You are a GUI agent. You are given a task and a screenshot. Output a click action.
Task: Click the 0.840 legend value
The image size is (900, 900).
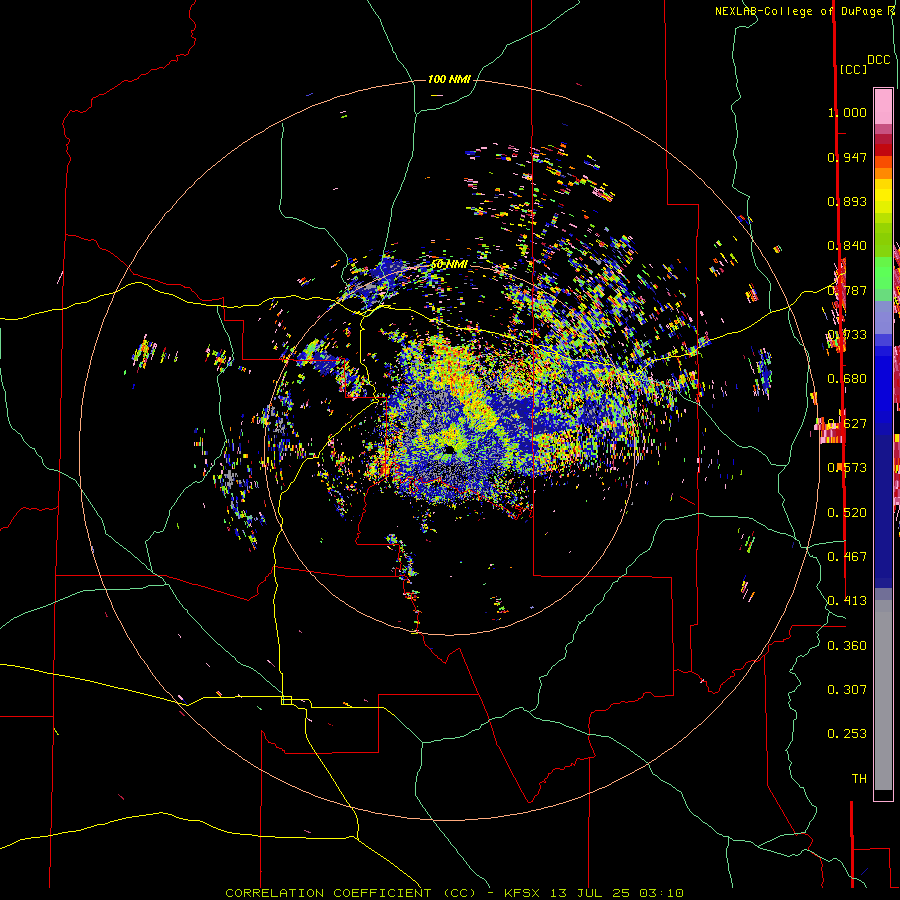pos(847,246)
